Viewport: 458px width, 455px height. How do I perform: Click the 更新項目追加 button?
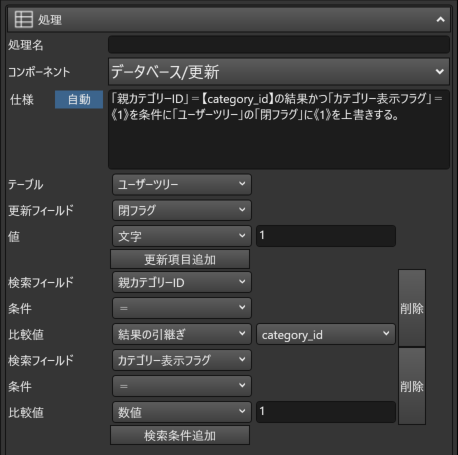tap(180, 259)
